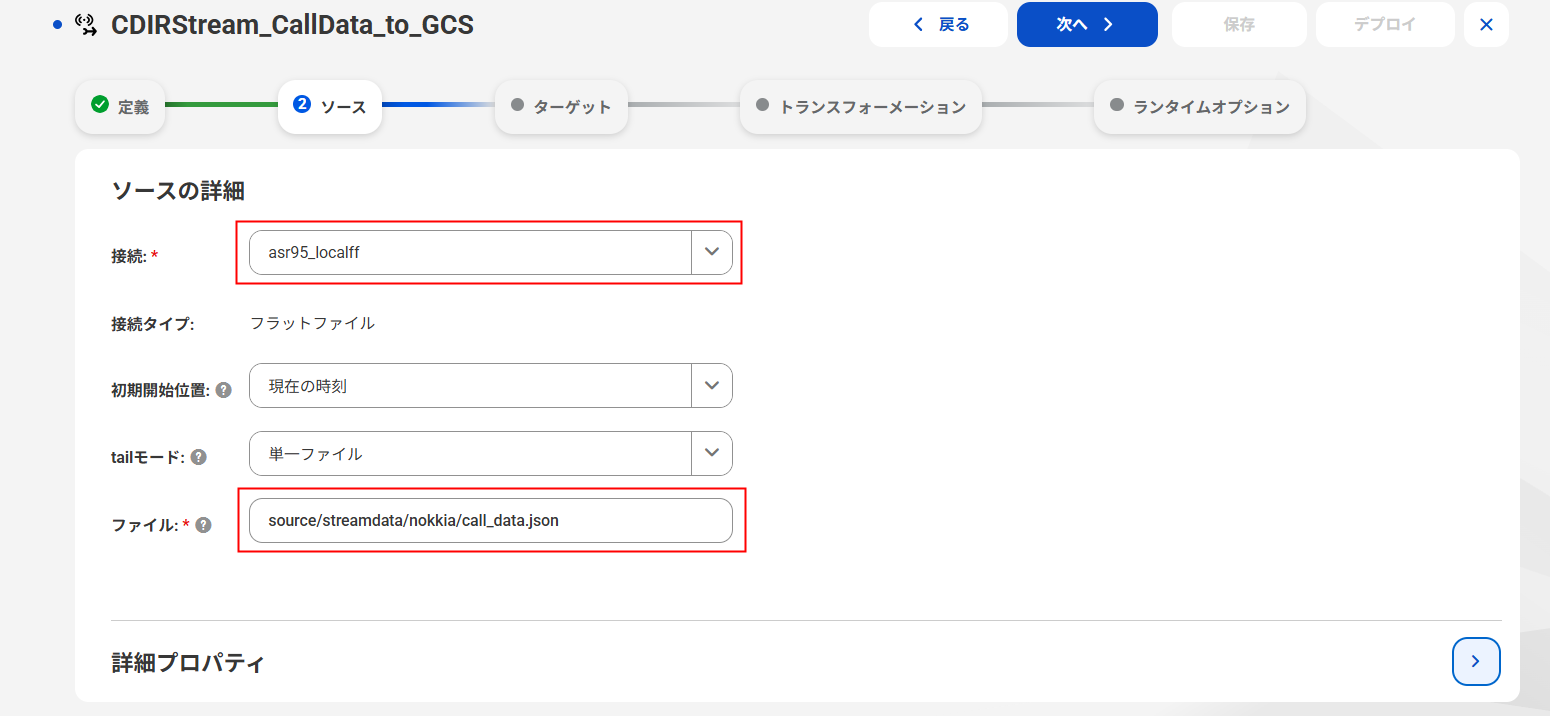Open help icon next to tailモード
Image resolution: width=1550 pixels, height=716 pixels.
(x=199, y=457)
